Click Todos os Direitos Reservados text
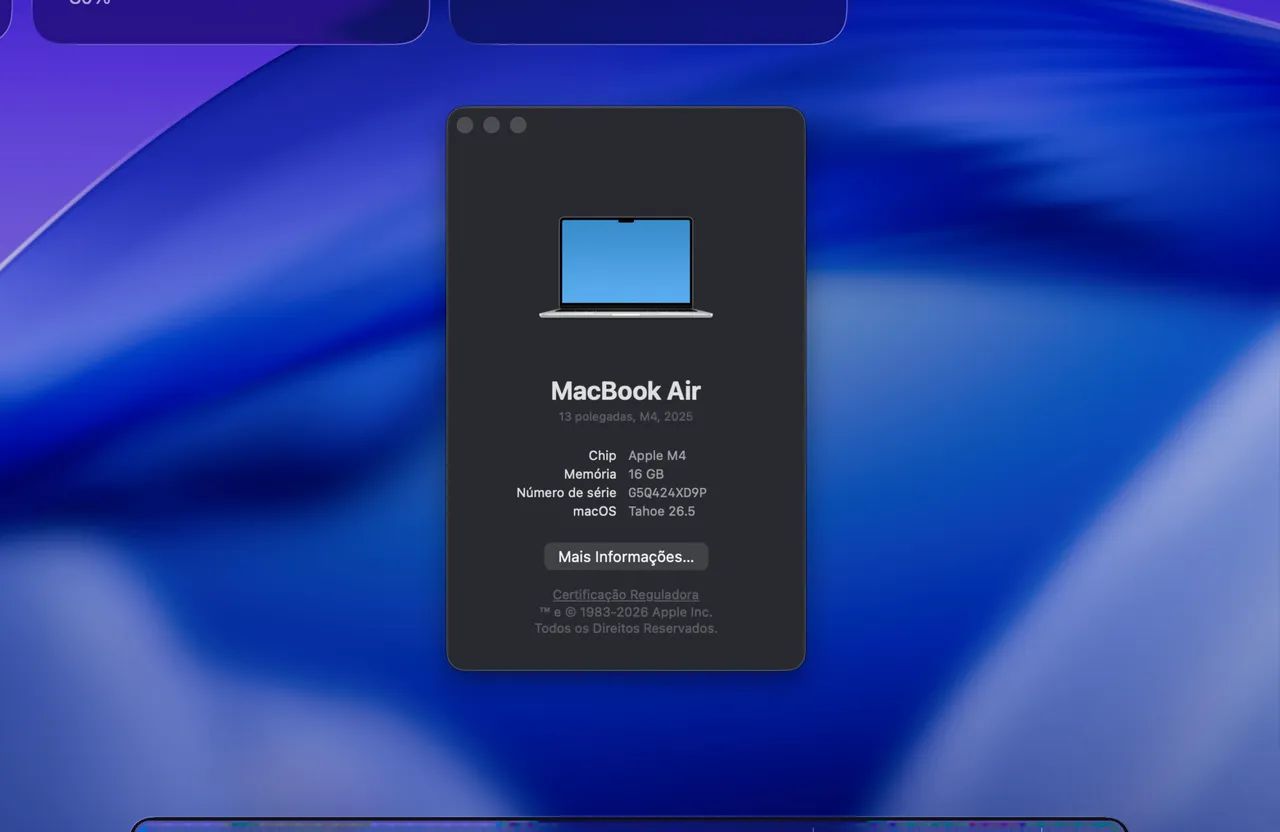Viewport: 1280px width, 832px height. (626, 629)
